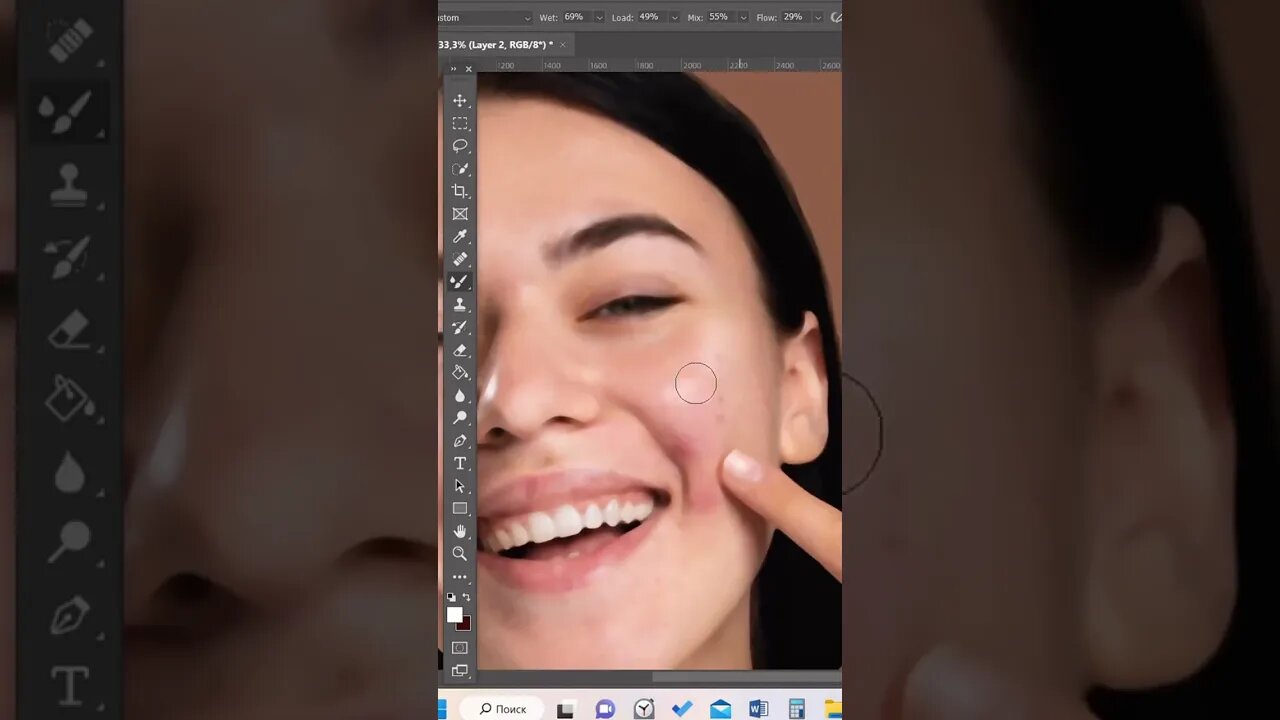Select the Quick Selection tool
Viewport: 1280px width, 720px height.
click(x=460, y=169)
